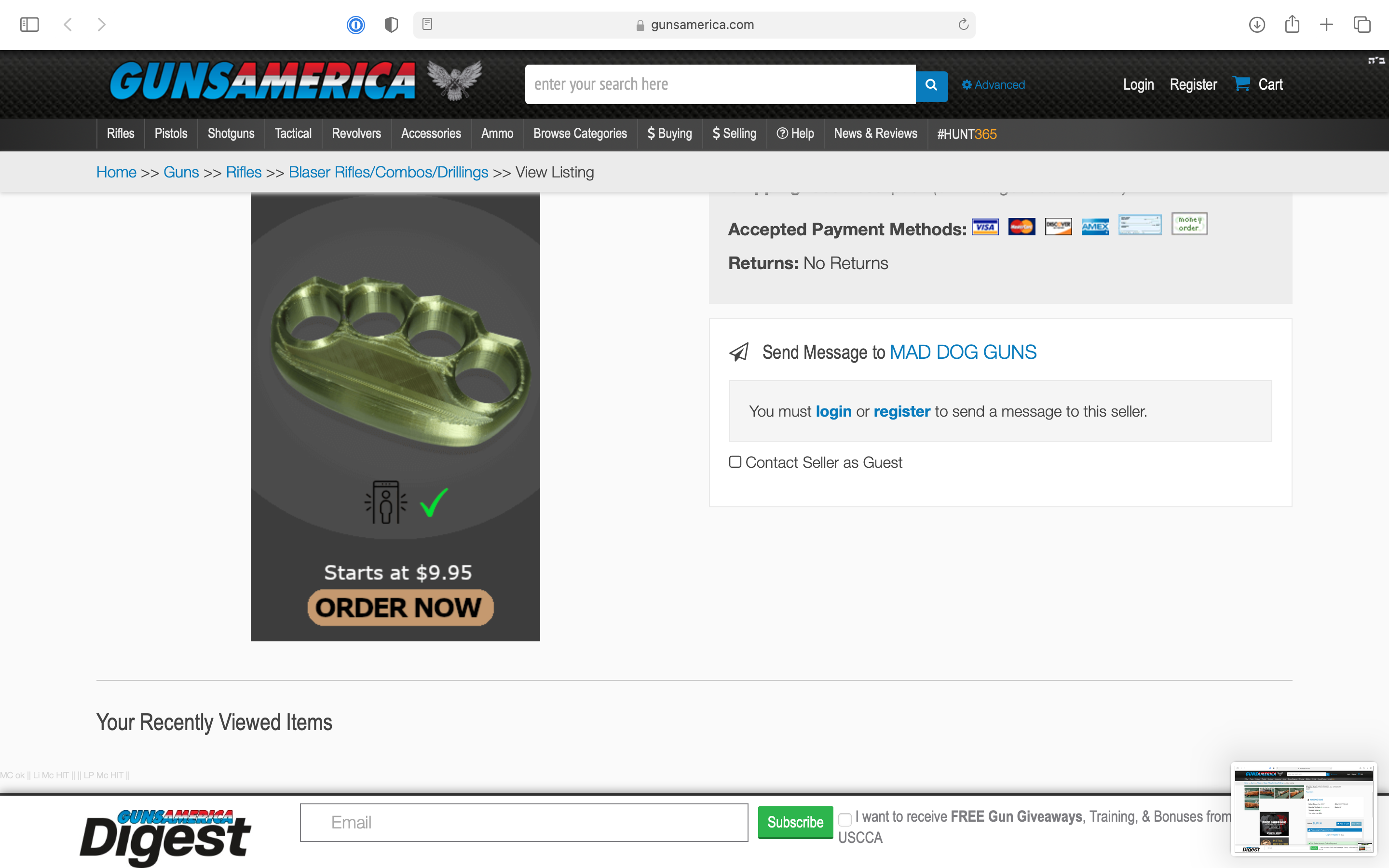Screen dimensions: 1389x868
Task: Click the newsletter Email field
Action: [x=523, y=822]
